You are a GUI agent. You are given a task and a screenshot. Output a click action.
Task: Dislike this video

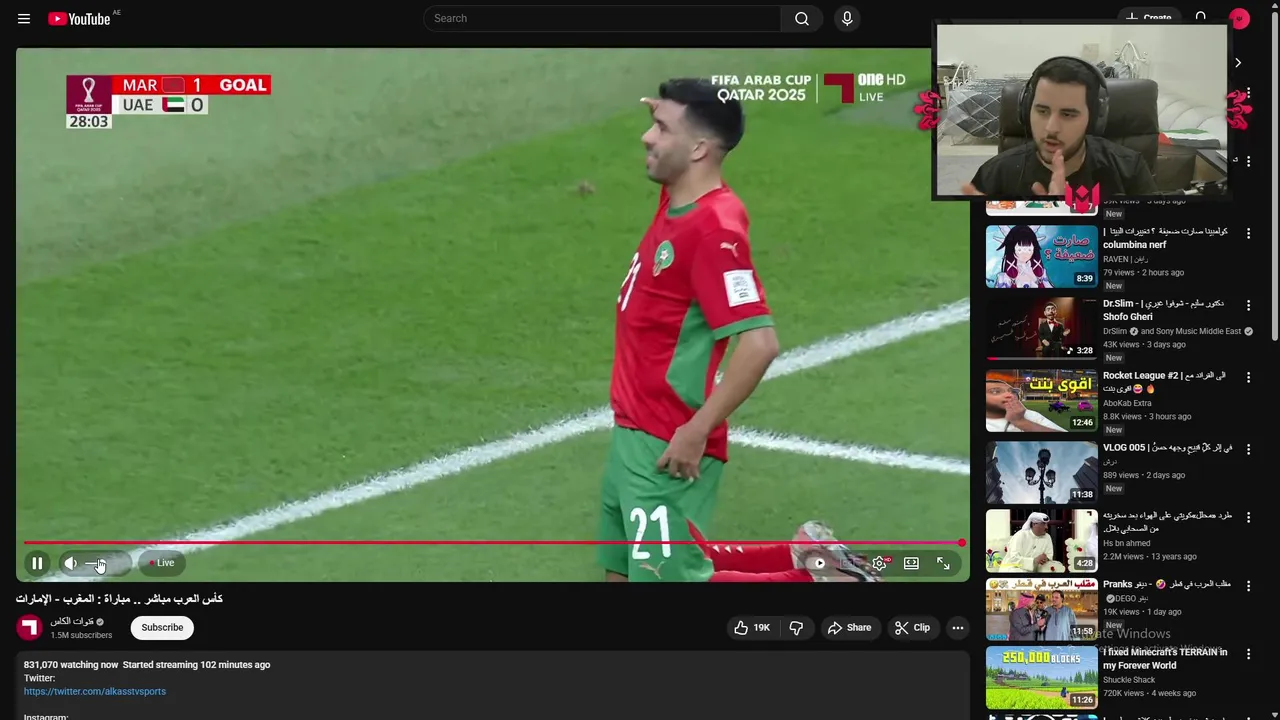coord(796,627)
